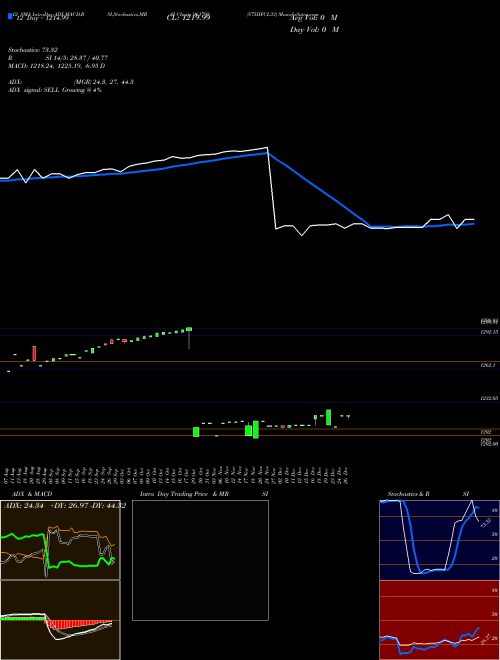Click the '07 Aug' date axis label
The image size is (500, 660).
pos(8,475)
